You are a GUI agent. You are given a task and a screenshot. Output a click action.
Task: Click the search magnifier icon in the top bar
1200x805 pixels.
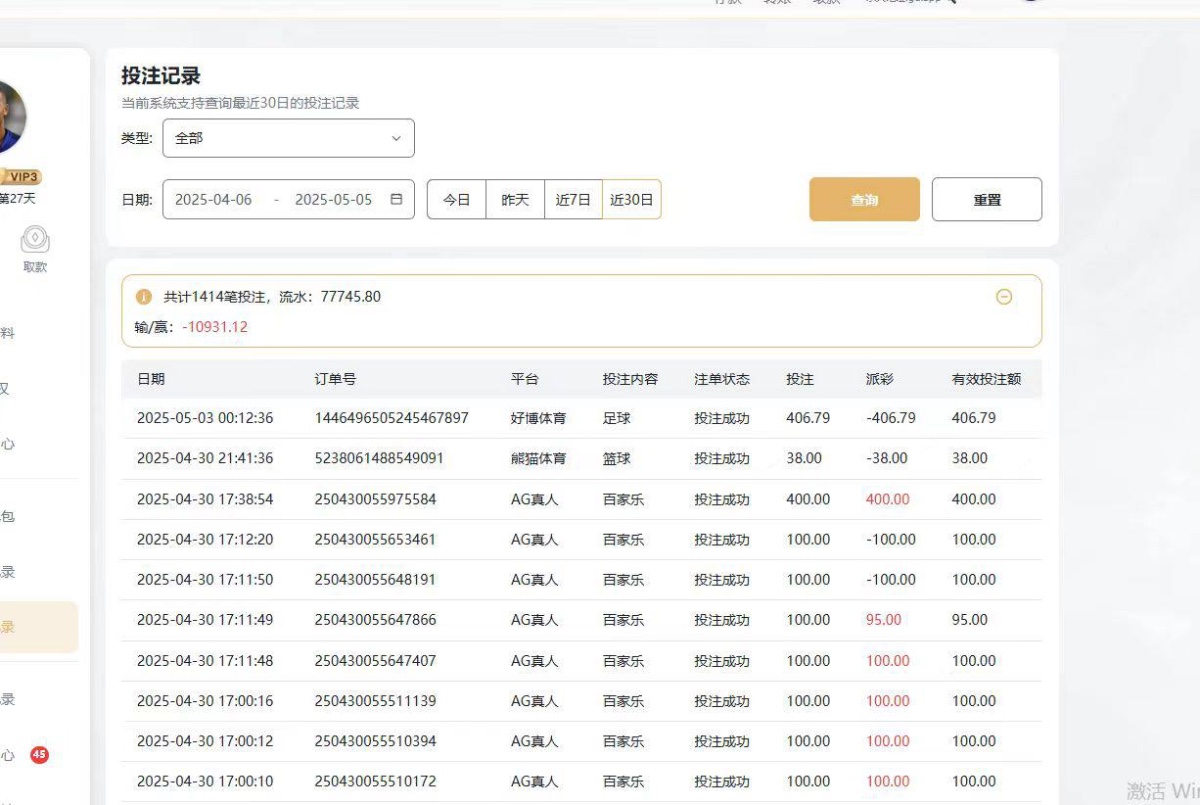click(950, 3)
